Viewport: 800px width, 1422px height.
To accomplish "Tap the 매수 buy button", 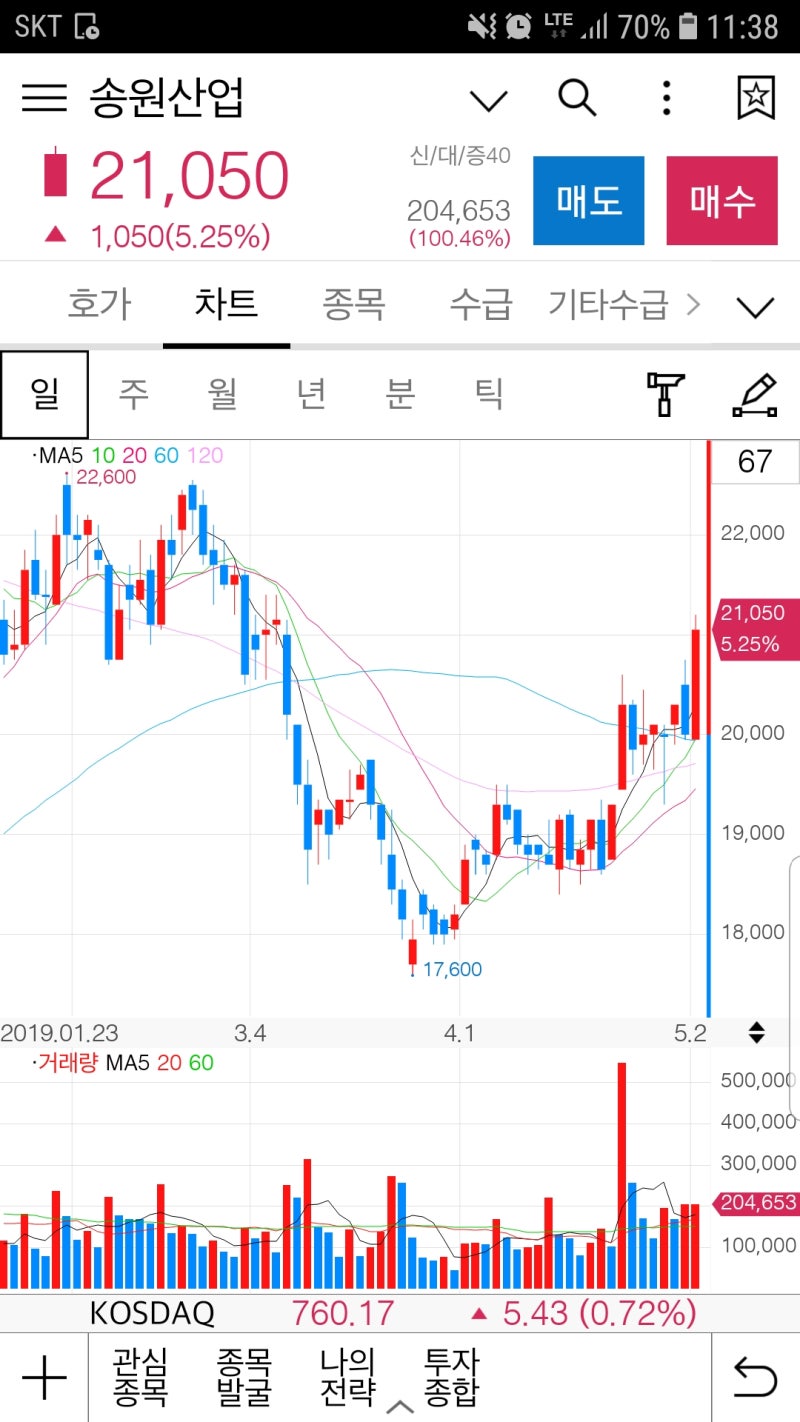I will click(x=722, y=201).
